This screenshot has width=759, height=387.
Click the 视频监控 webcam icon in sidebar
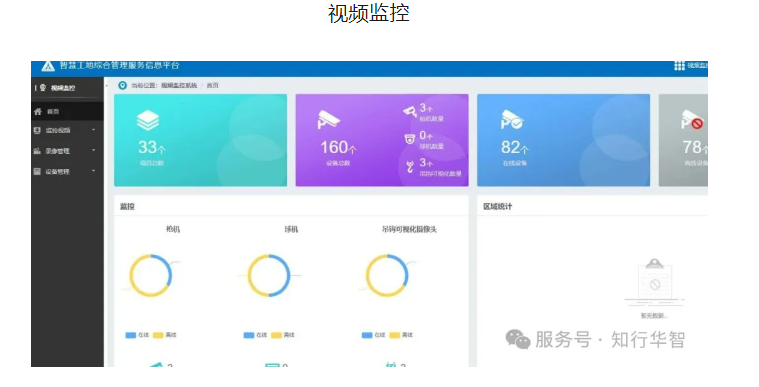[43, 88]
